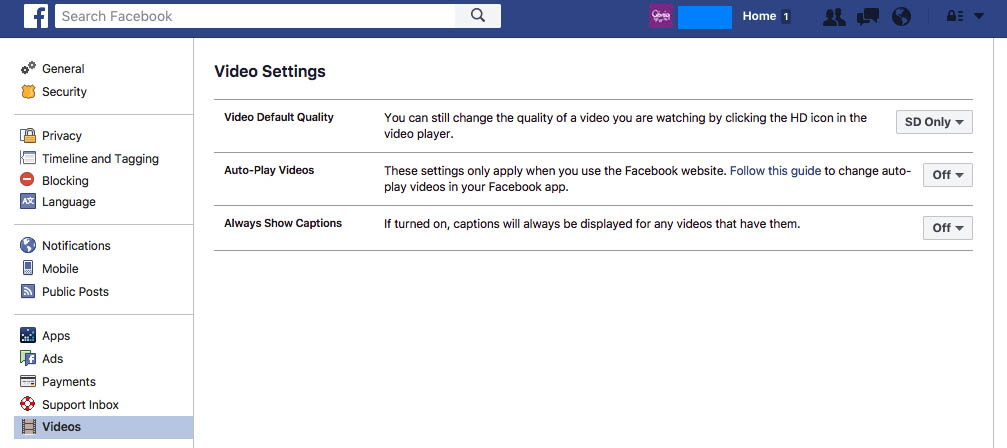This screenshot has width=1007, height=448.
Task: Select Payments label in sidebar
Action: click(x=69, y=382)
